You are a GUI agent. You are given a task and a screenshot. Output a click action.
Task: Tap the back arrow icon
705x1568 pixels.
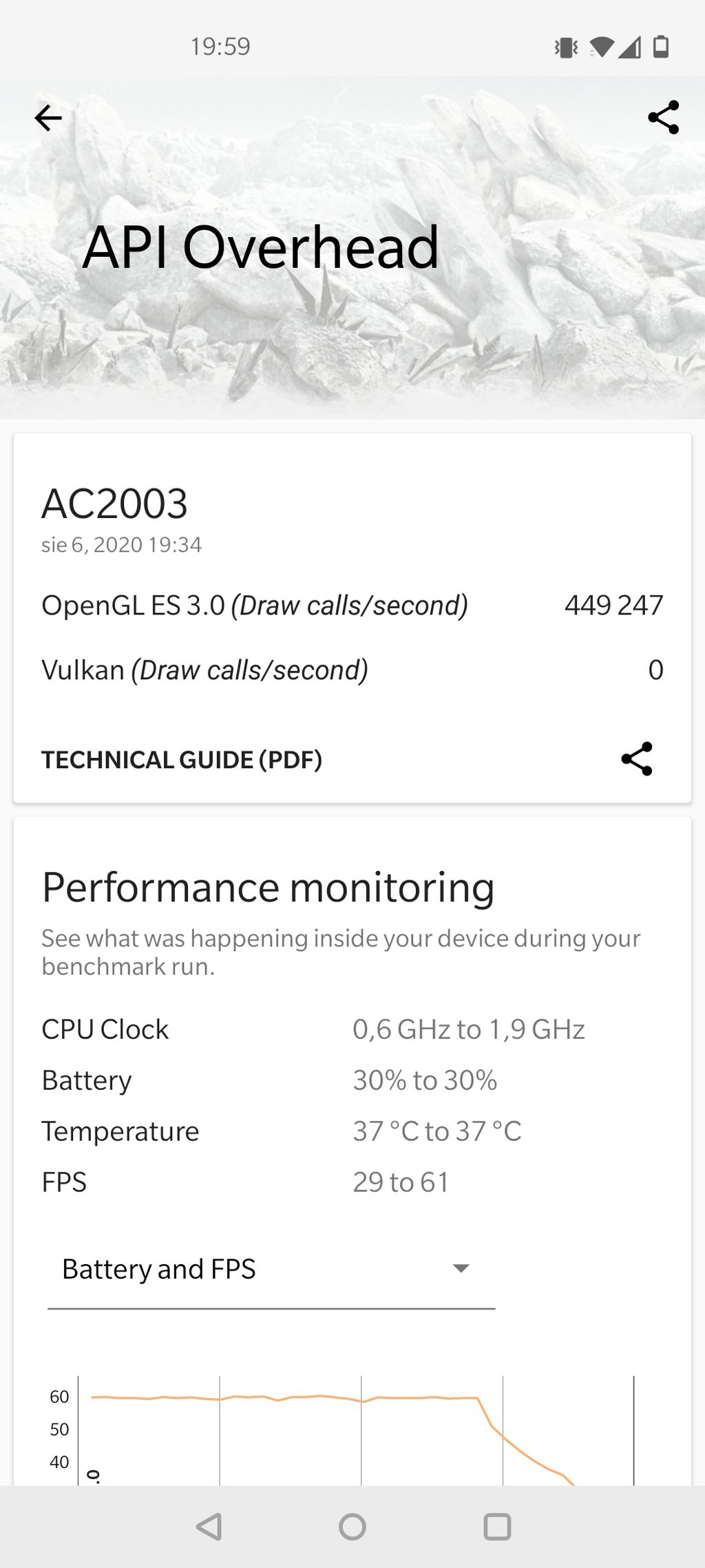point(48,118)
